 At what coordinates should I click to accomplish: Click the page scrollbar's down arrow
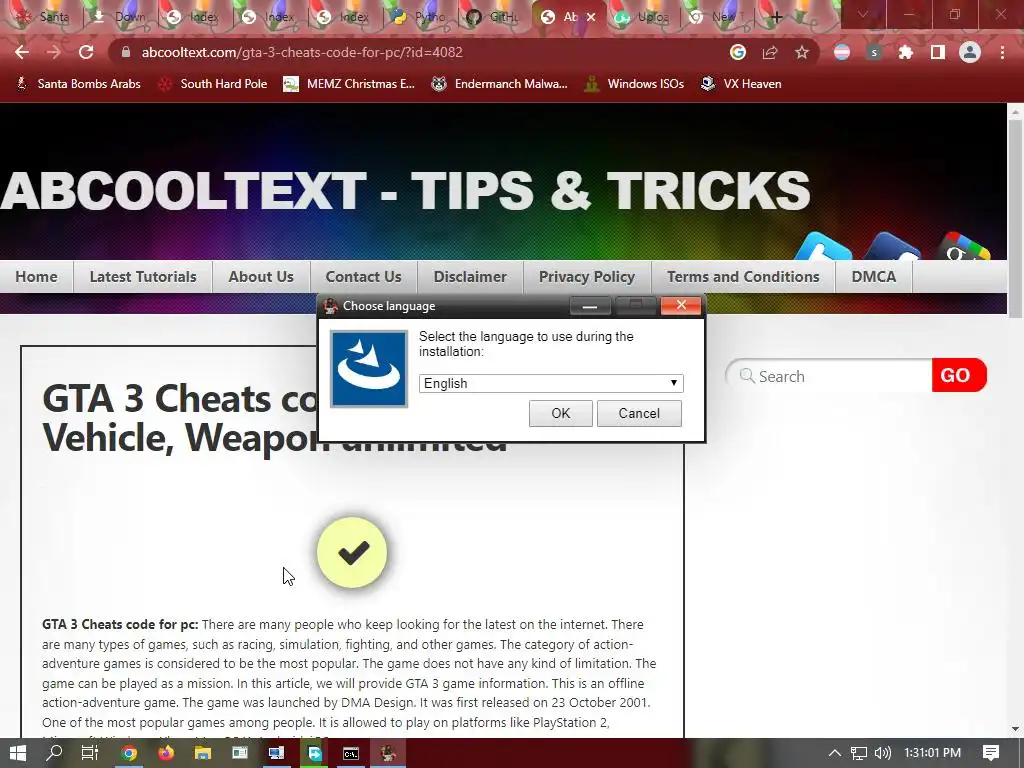click(1016, 729)
